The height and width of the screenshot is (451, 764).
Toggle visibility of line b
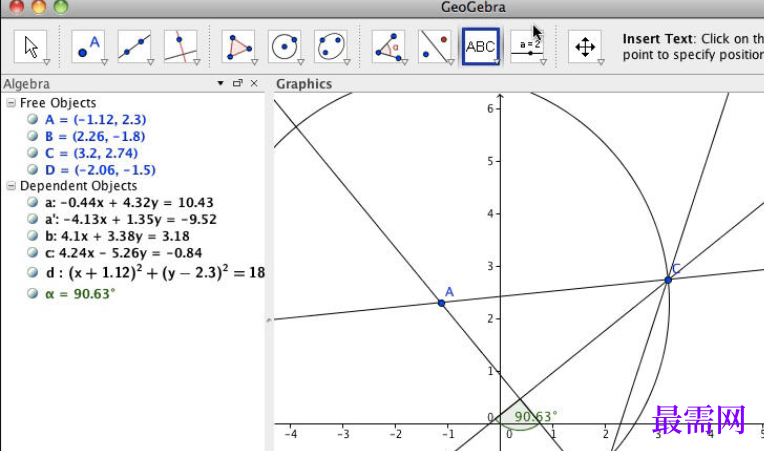tap(33, 235)
